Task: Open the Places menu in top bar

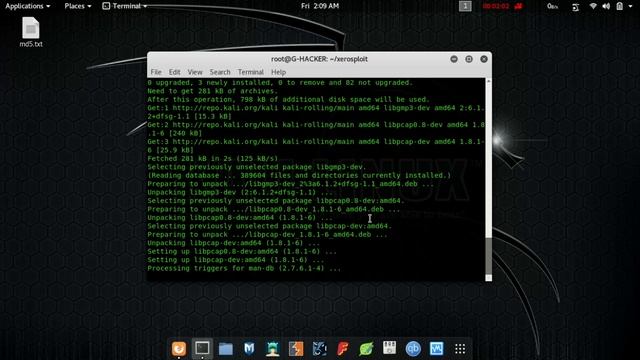Action: (x=78, y=6)
